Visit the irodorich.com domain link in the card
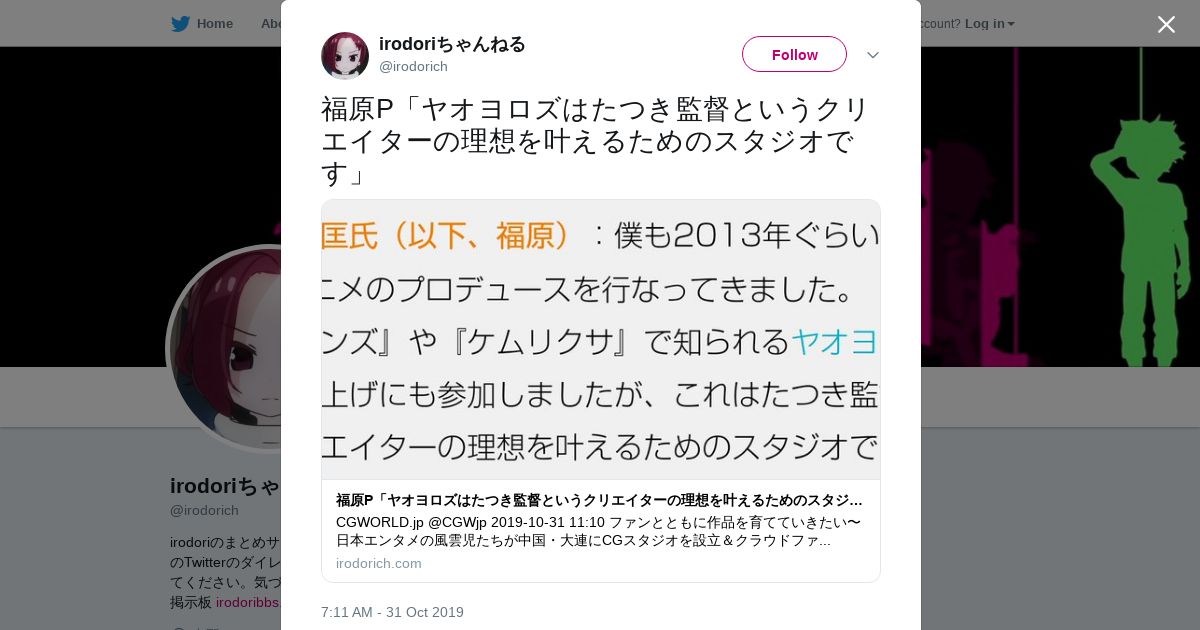The width and height of the screenshot is (1200, 630). [x=379, y=563]
